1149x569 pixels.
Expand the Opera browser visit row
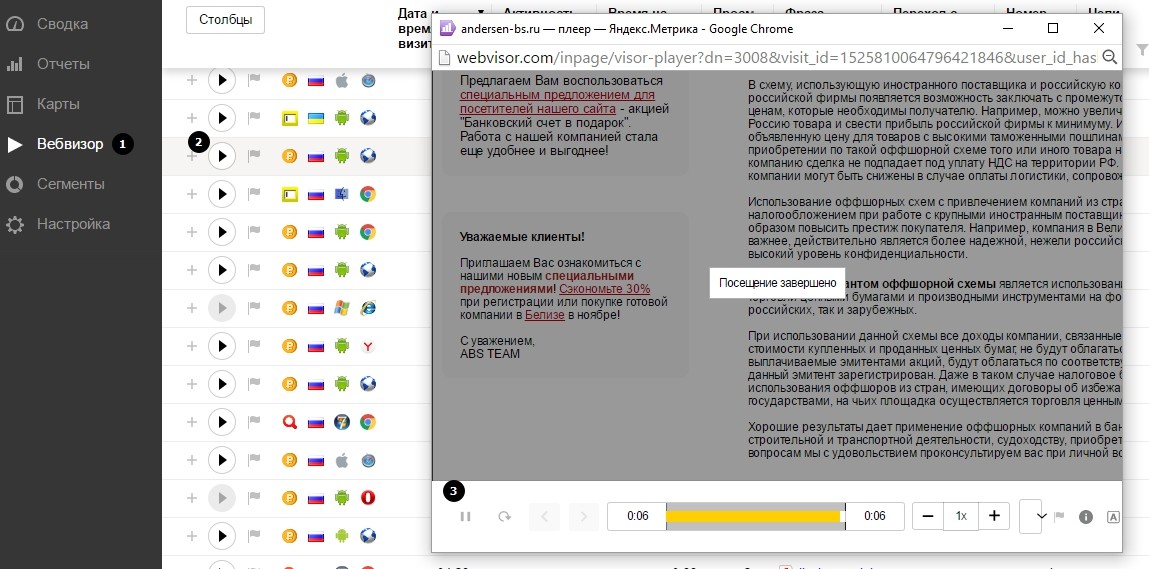(x=192, y=498)
